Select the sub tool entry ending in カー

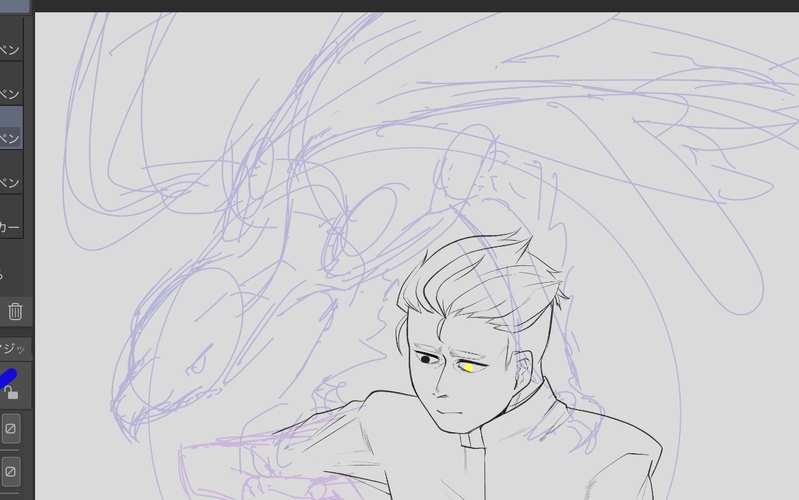point(11,217)
